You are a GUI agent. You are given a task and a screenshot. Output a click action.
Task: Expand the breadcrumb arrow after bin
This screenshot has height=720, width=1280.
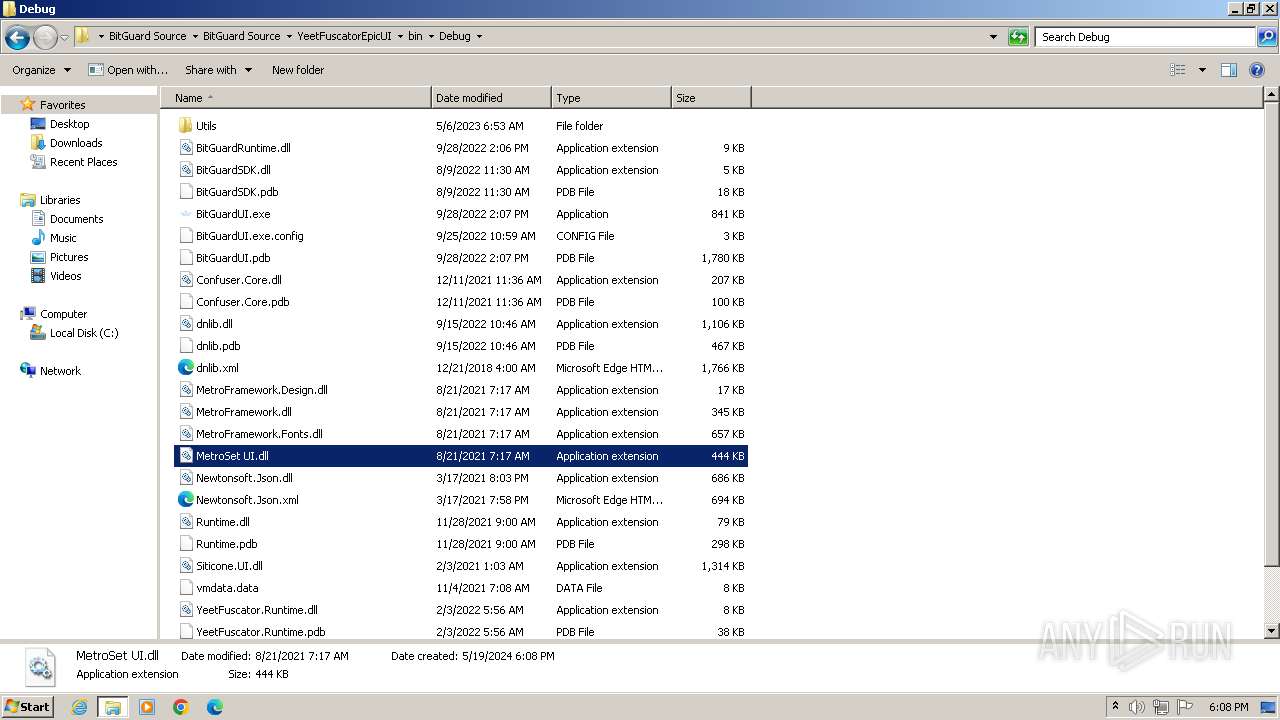coord(431,37)
